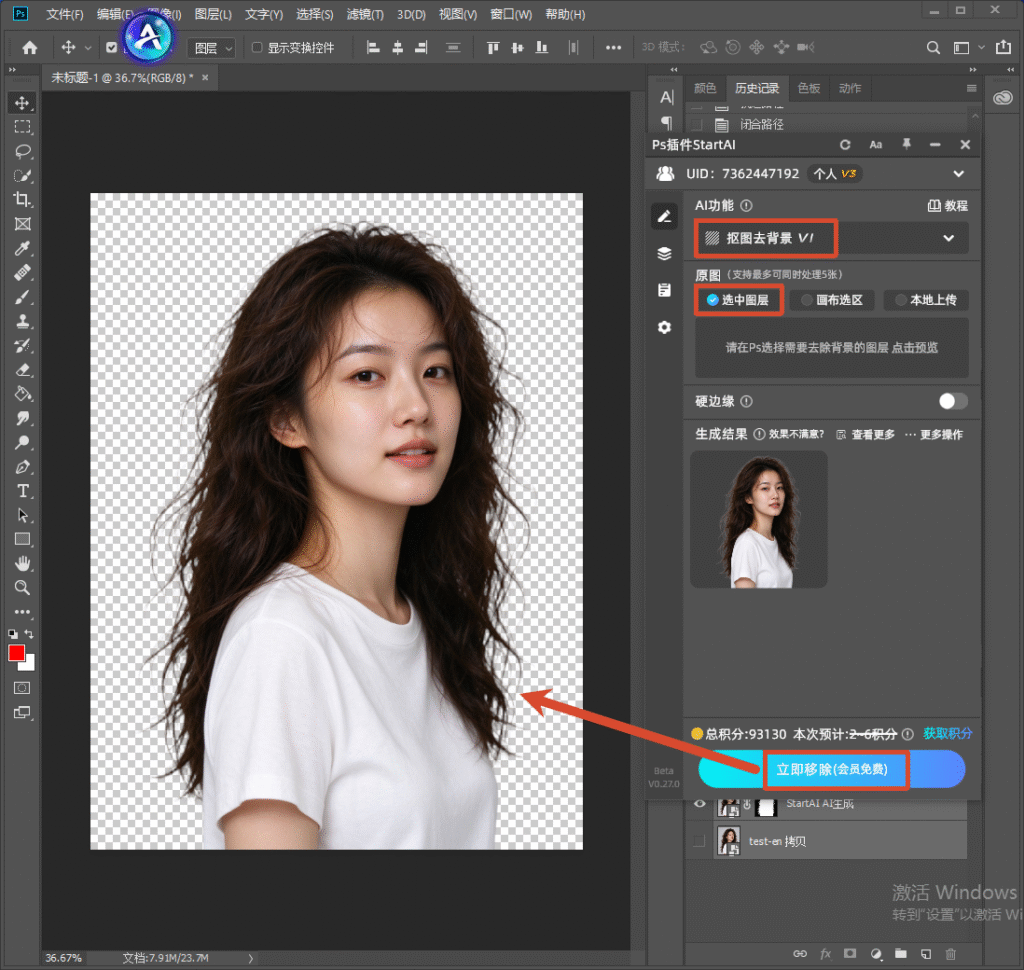1024x970 pixels.
Task: Expand the UID account chevron
Action: click(958, 174)
